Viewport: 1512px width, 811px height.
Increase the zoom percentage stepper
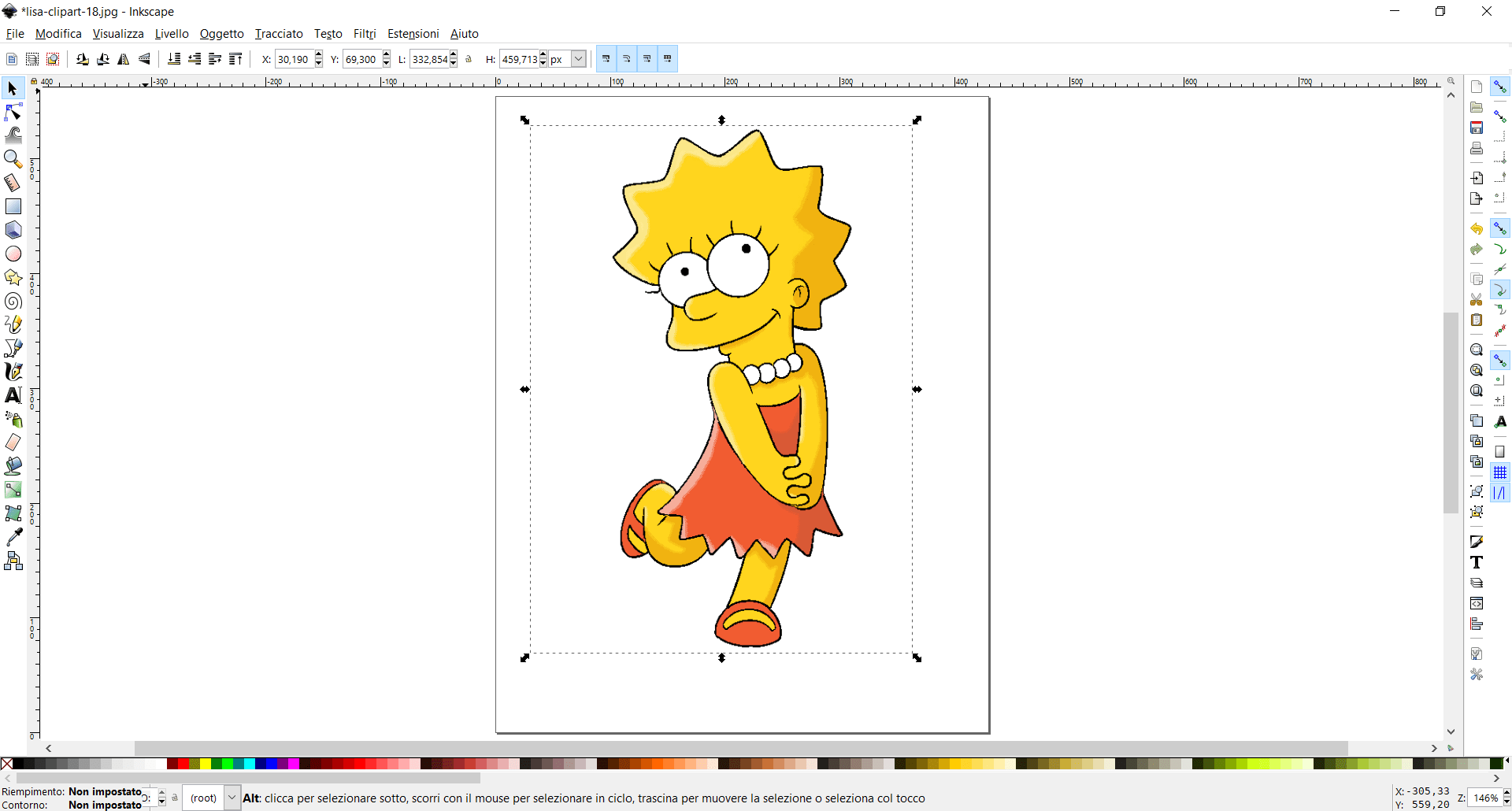pyautogui.click(x=1506, y=794)
